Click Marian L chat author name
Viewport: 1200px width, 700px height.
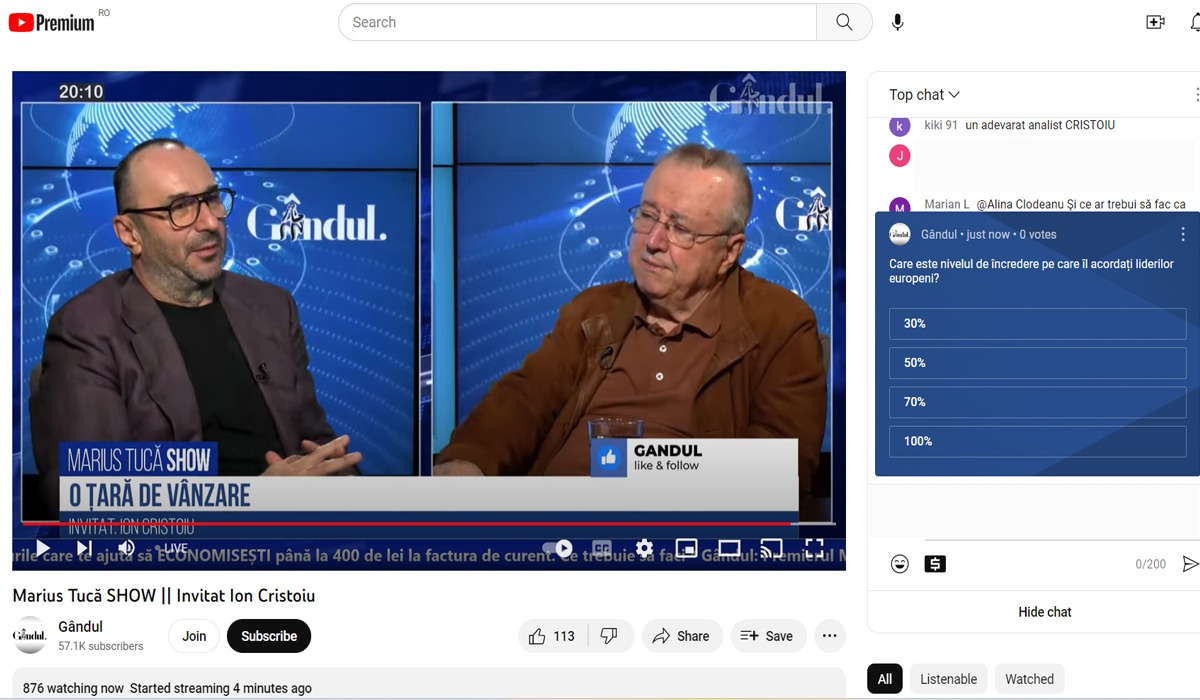pos(947,204)
